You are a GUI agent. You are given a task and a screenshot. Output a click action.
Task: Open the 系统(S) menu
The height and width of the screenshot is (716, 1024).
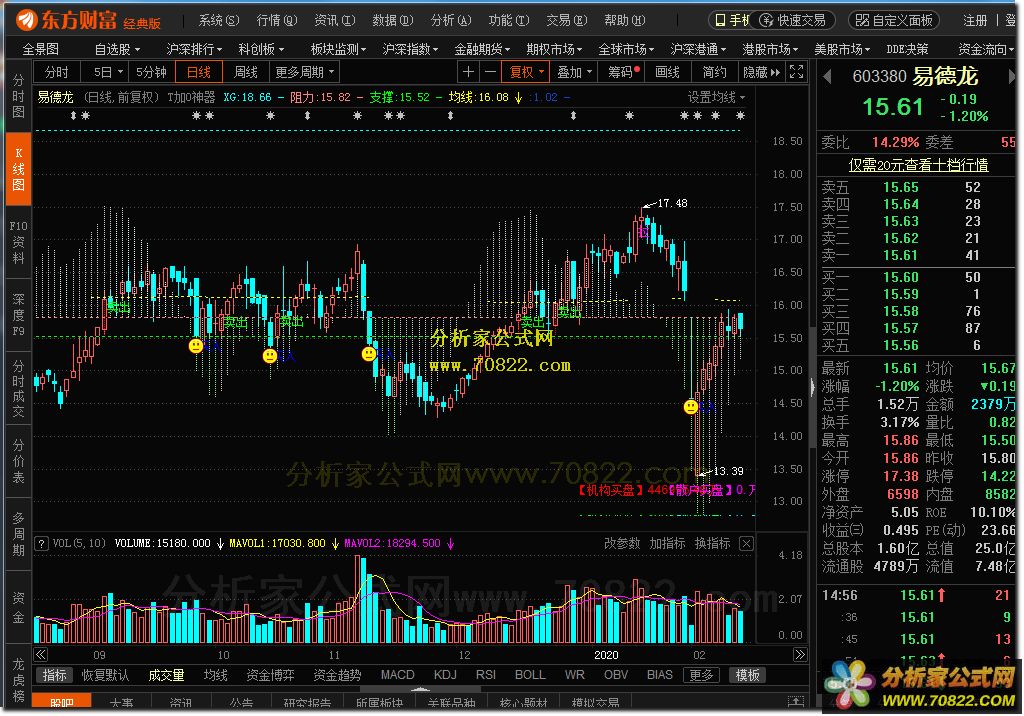[219, 20]
